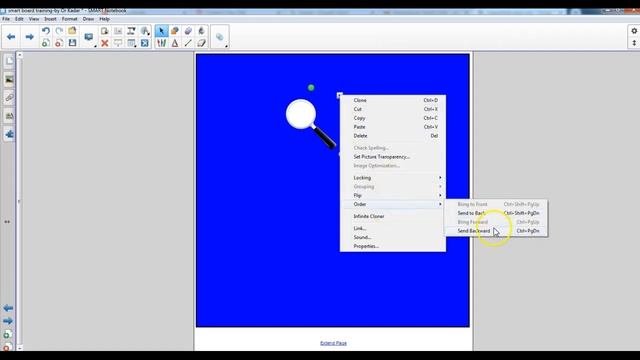The image size is (640, 360).
Task: Click the View Screens monitor icon
Action: point(89,37)
